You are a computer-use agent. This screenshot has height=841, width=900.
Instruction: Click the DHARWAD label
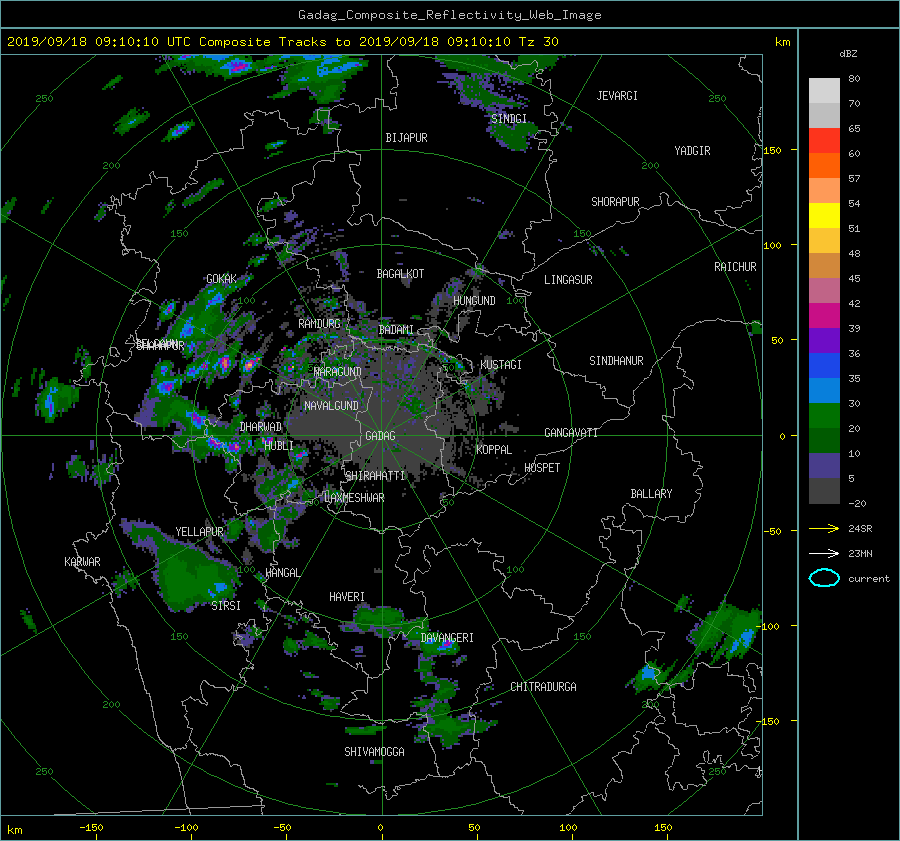[261, 427]
